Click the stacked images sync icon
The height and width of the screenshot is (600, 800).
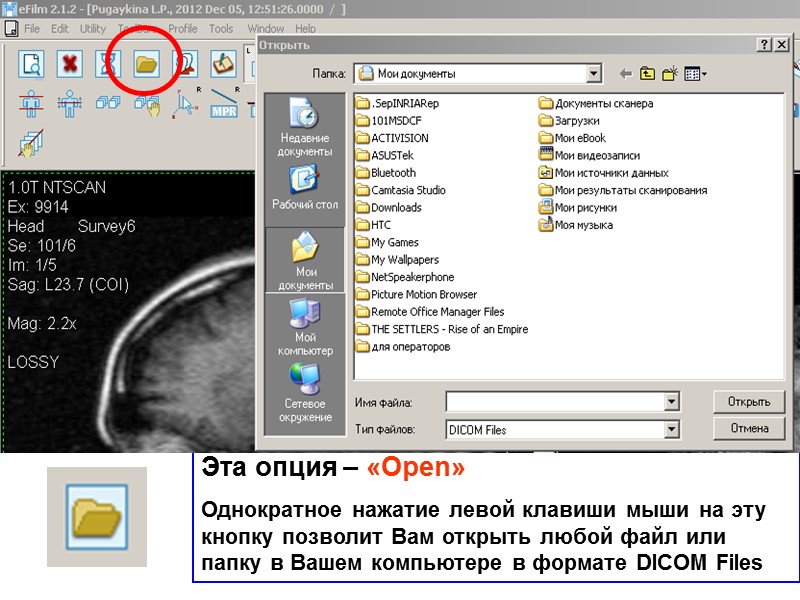point(108,104)
